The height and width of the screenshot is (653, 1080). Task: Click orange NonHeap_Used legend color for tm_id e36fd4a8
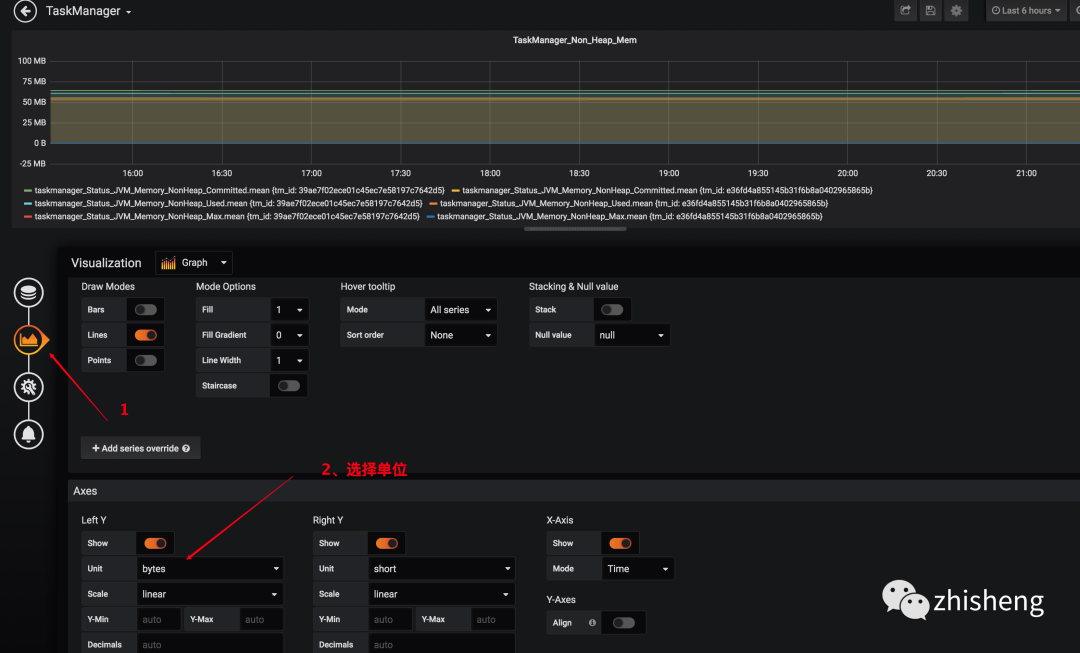tap(433, 204)
